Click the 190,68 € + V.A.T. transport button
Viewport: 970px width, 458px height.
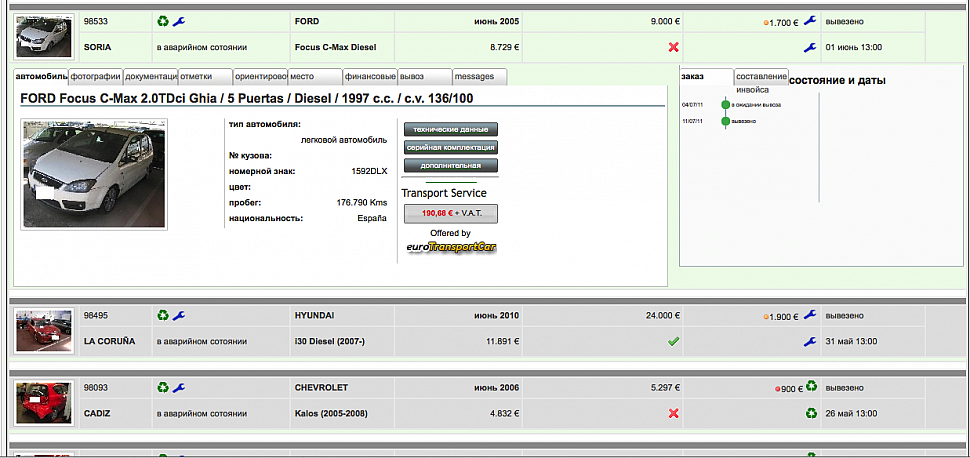(451, 213)
